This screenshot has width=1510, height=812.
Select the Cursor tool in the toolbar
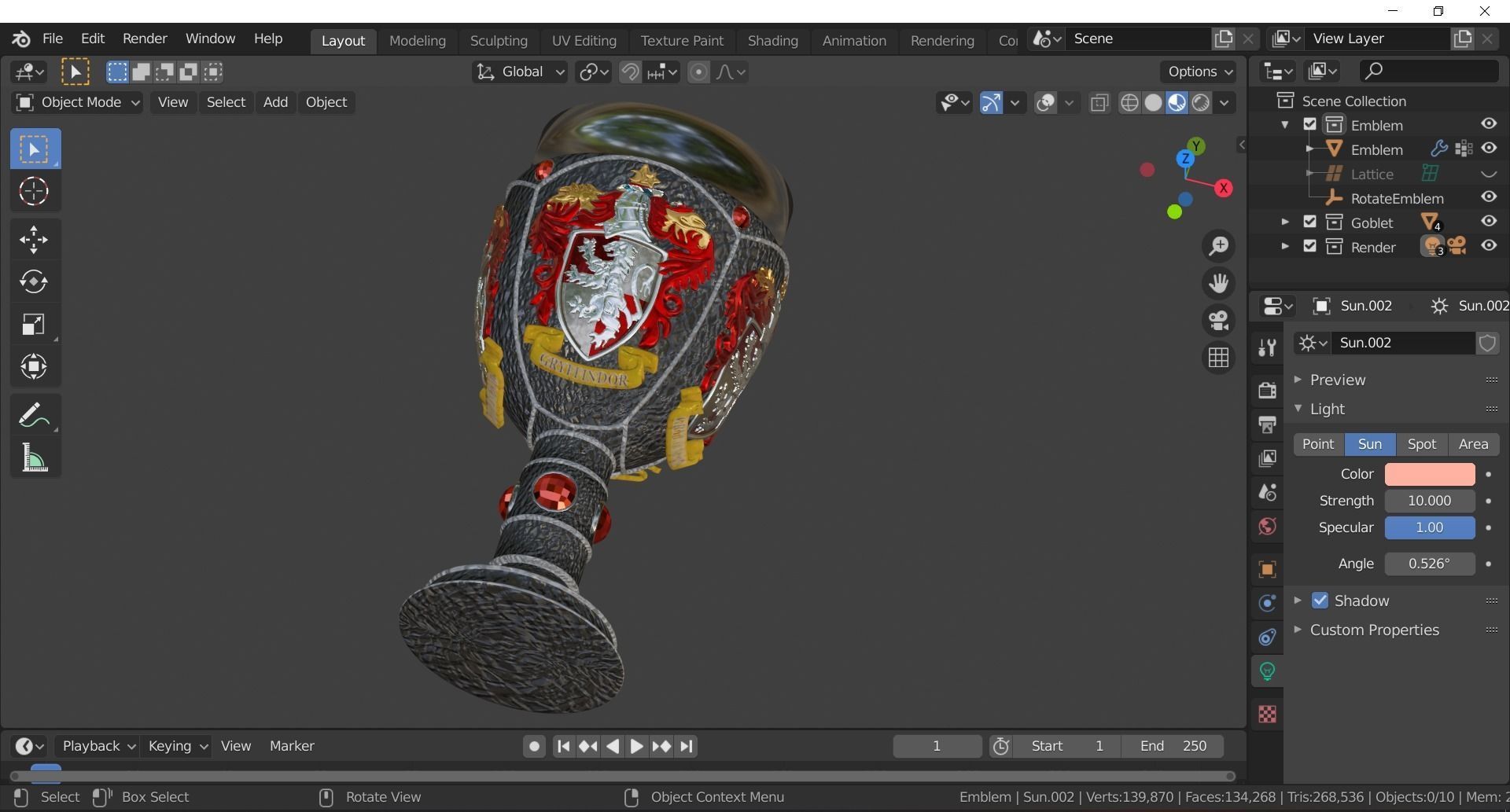click(x=35, y=191)
